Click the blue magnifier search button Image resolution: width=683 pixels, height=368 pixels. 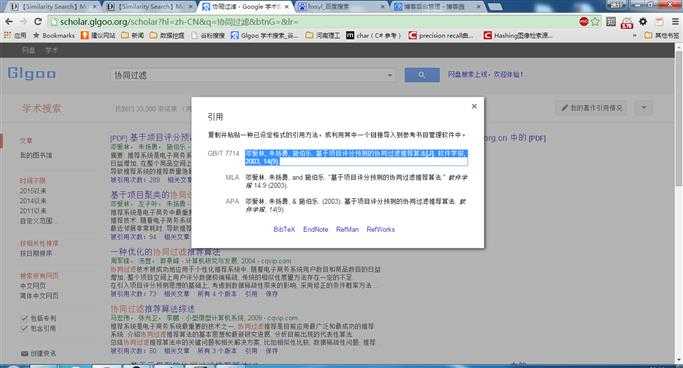tap(422, 75)
